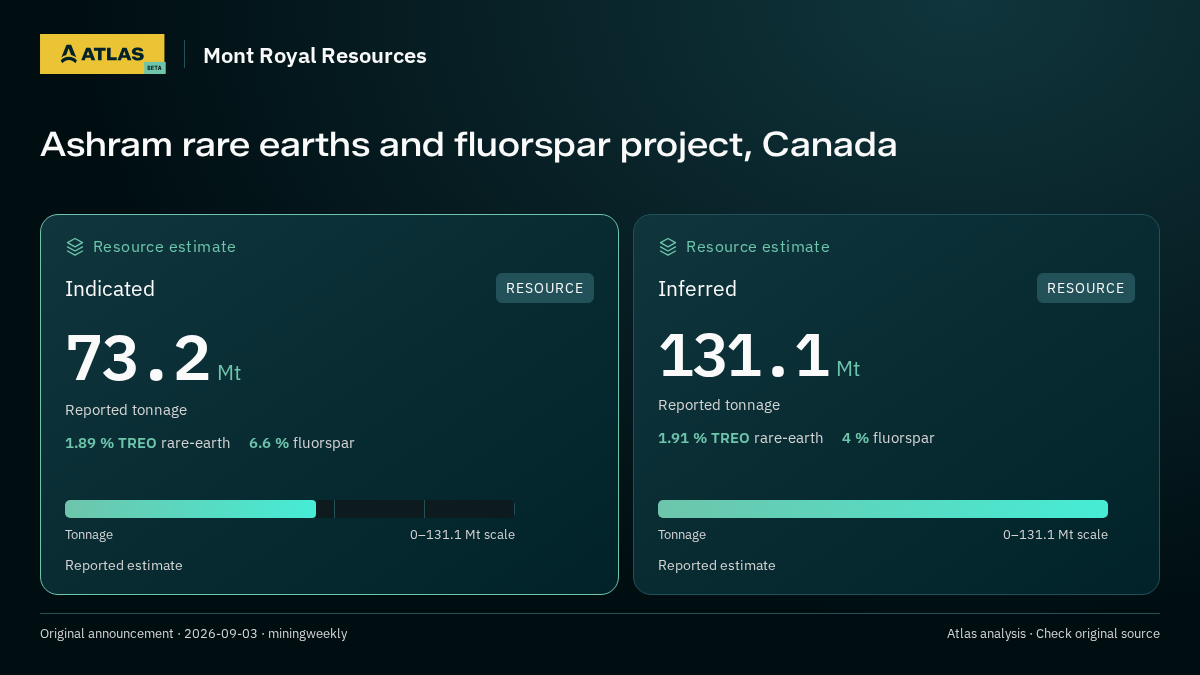Click the Ashram project title heading
The image size is (1200, 675).
coord(468,145)
